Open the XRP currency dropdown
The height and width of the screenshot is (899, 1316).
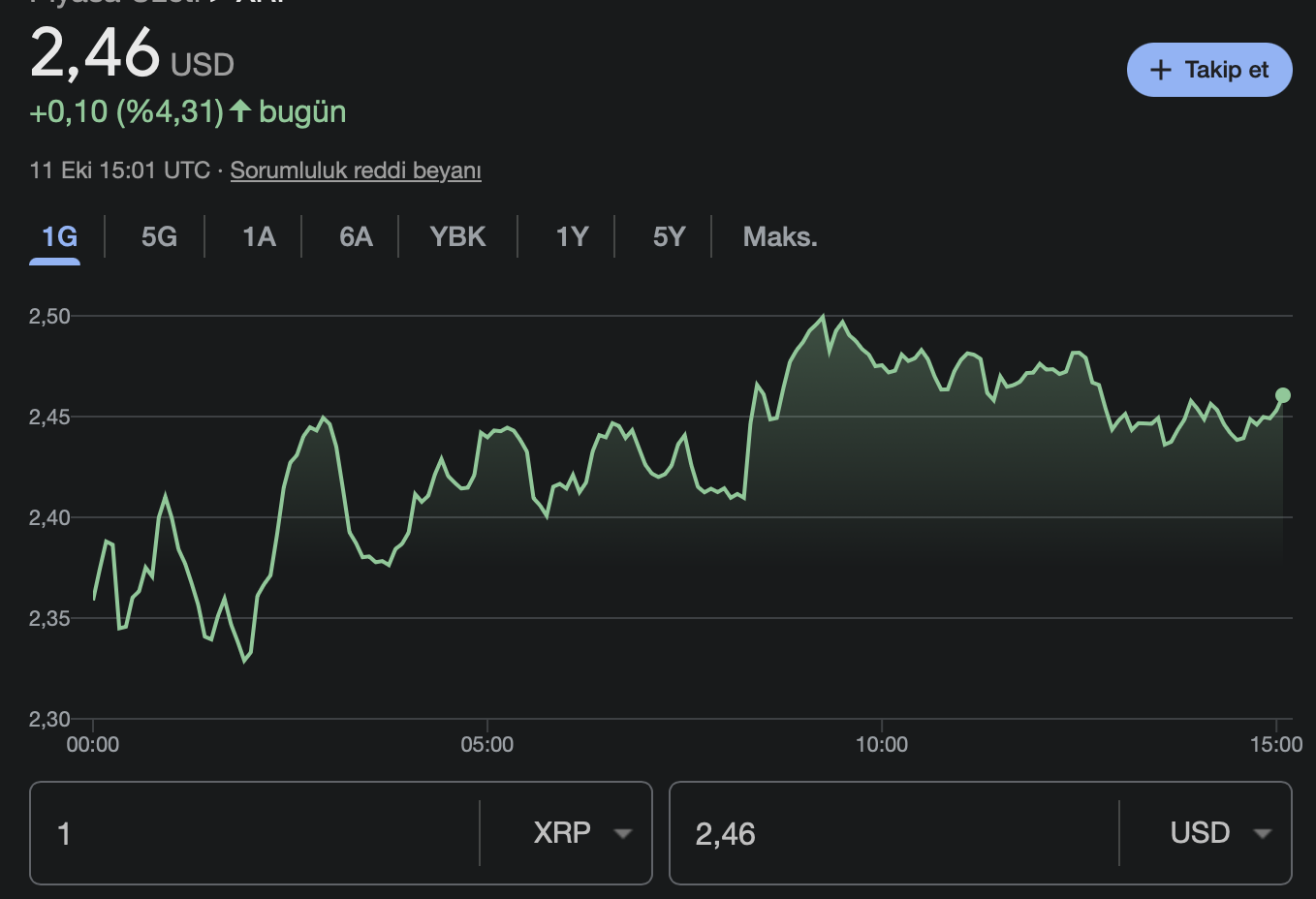(x=580, y=833)
